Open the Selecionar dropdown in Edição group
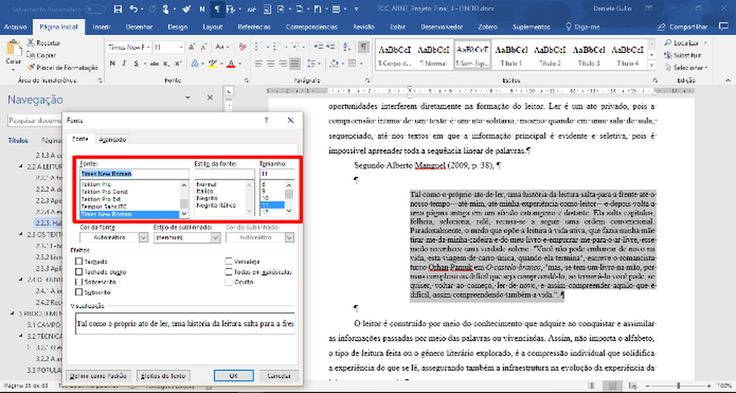736x393 pixels. [685, 68]
